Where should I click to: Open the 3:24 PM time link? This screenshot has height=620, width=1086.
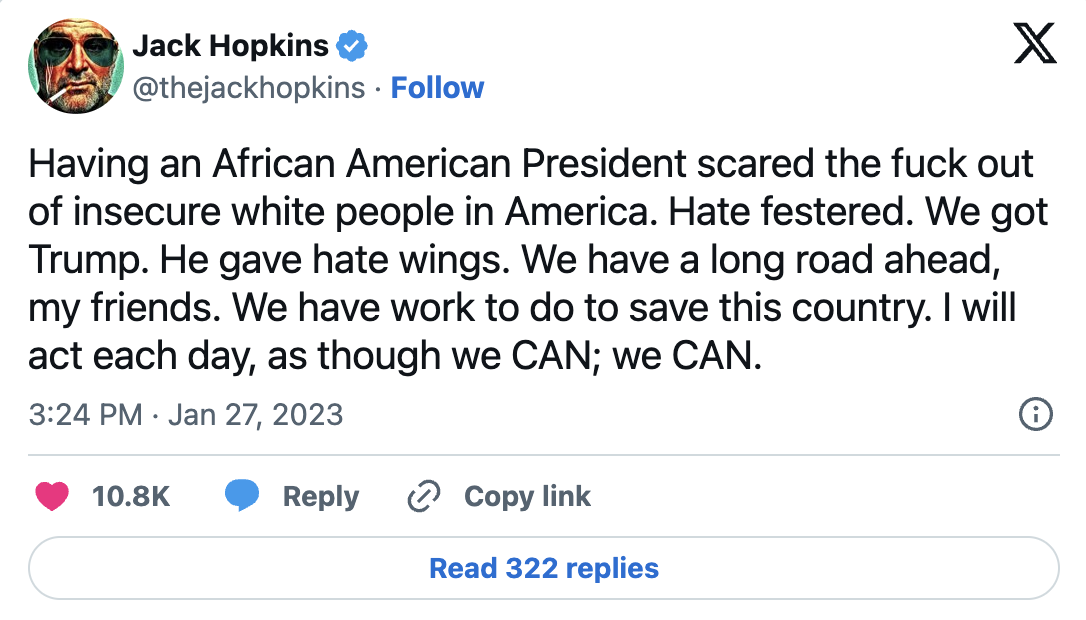[85, 414]
